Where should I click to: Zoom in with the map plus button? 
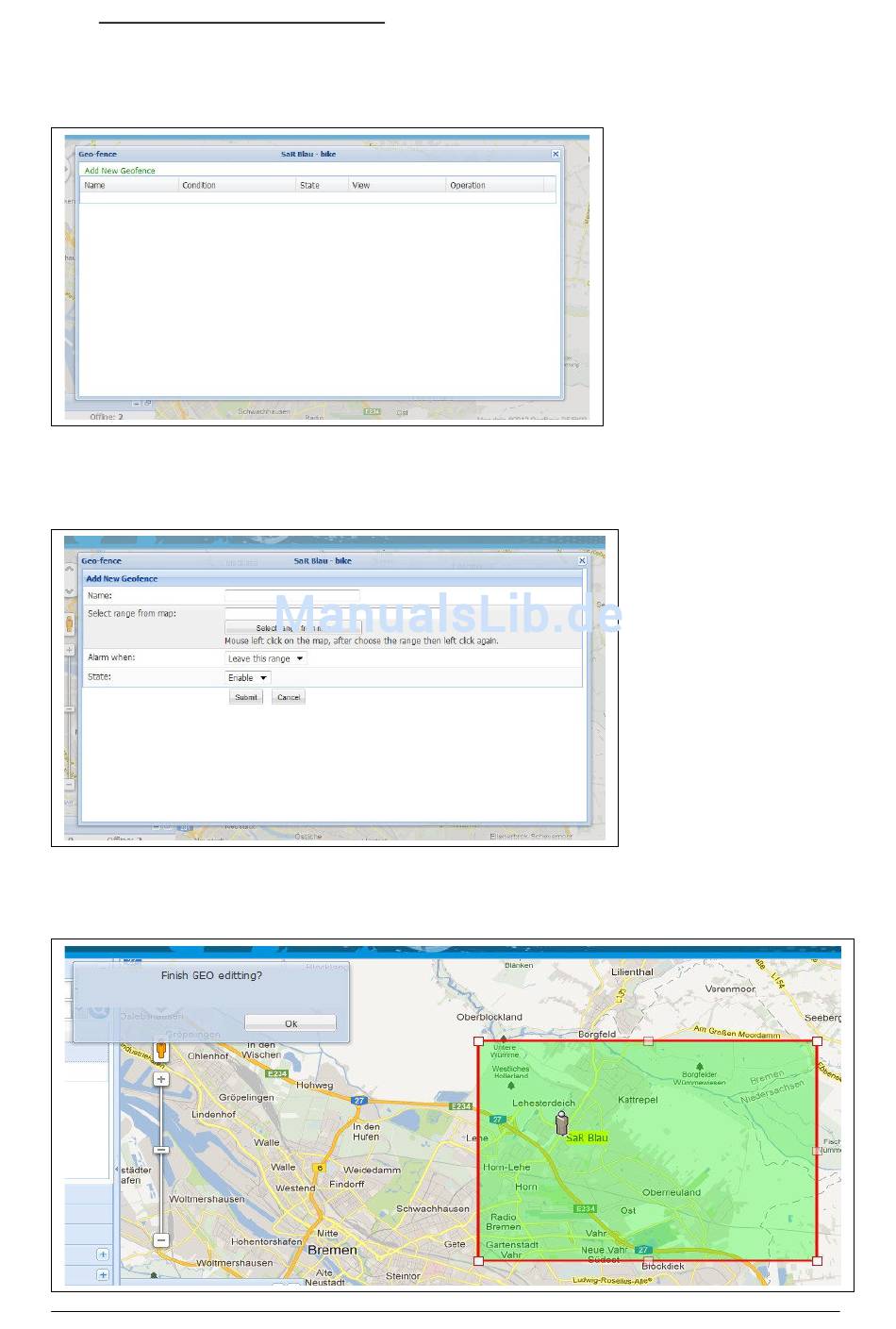click(x=161, y=1078)
